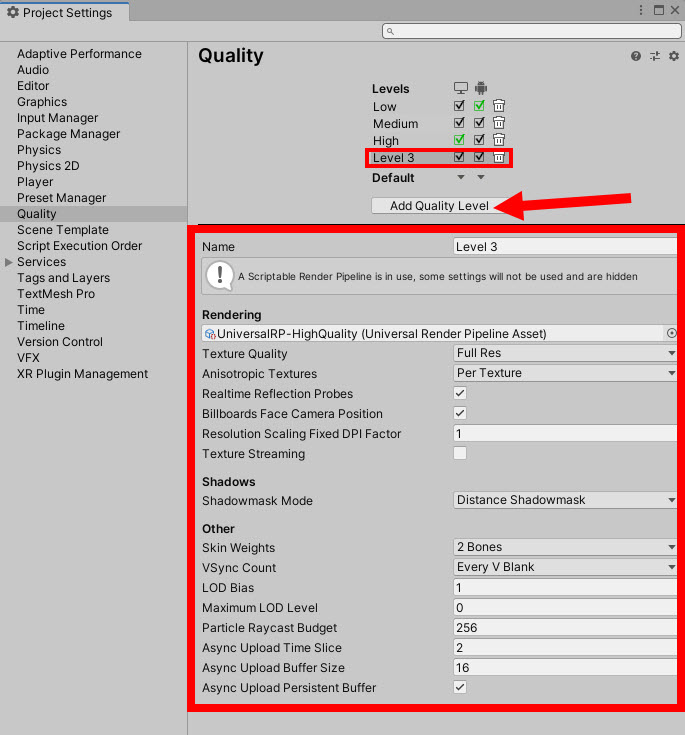Open Input Manager settings
This screenshot has width=685, height=735.
pos(58,118)
